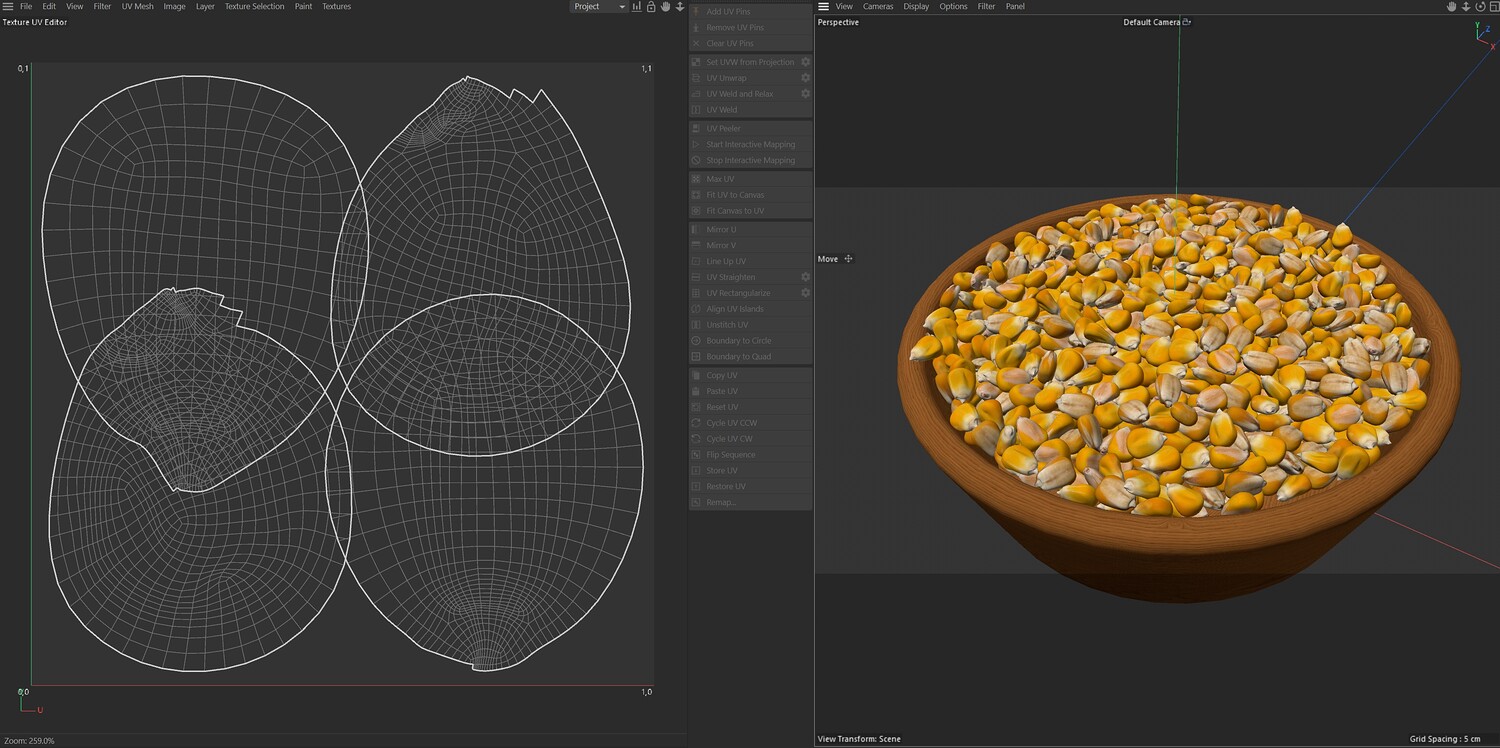Viewport: 1500px width, 748px height.
Task: Open the Edit menu in UV editor
Action: [49, 6]
